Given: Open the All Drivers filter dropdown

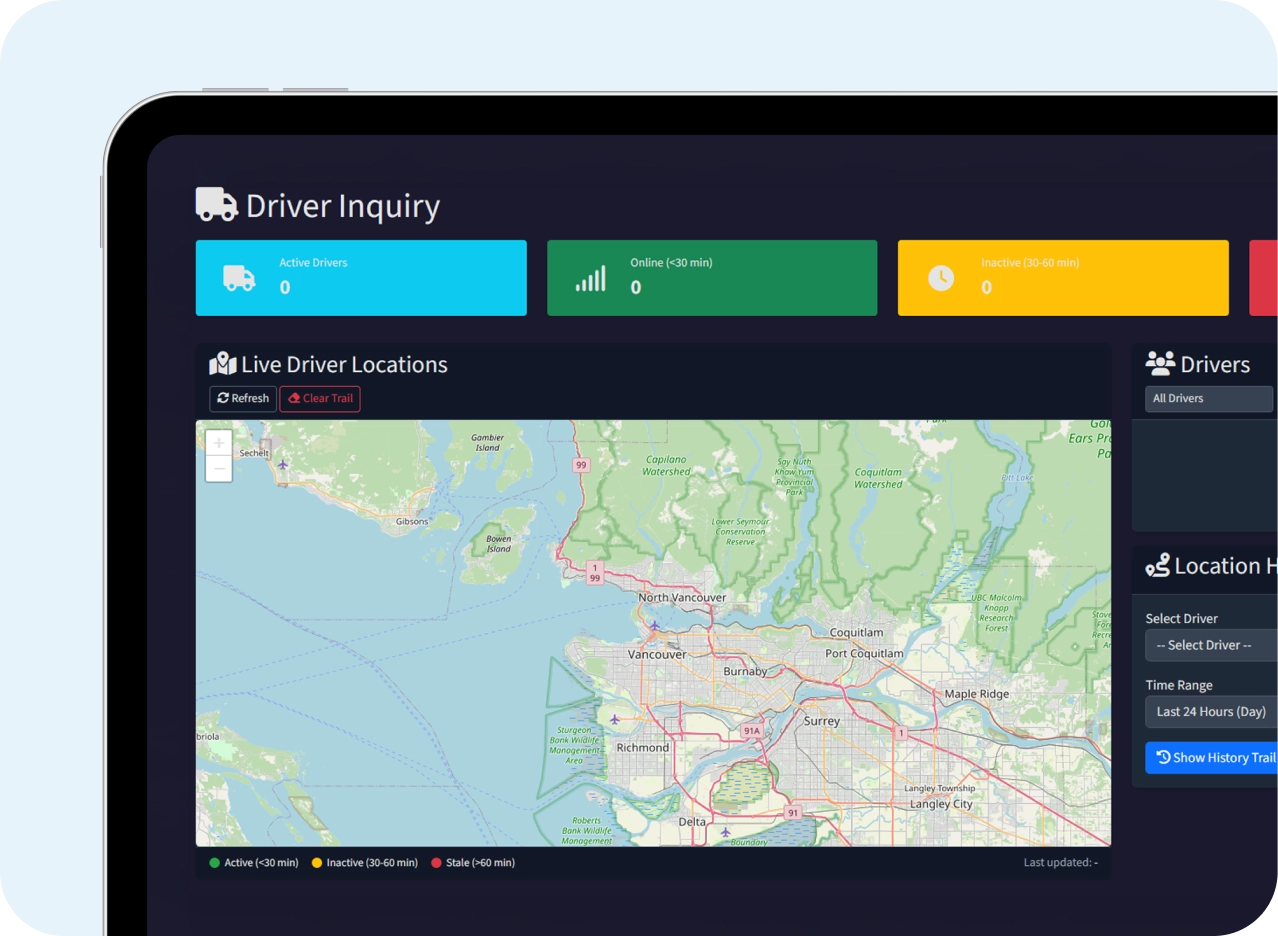Looking at the screenshot, I should (1210, 398).
